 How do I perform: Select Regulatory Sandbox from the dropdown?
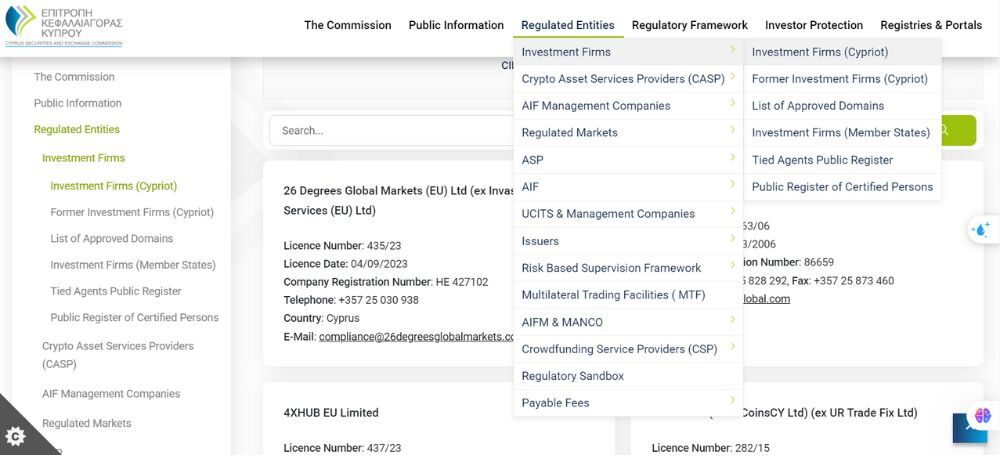[572, 376]
